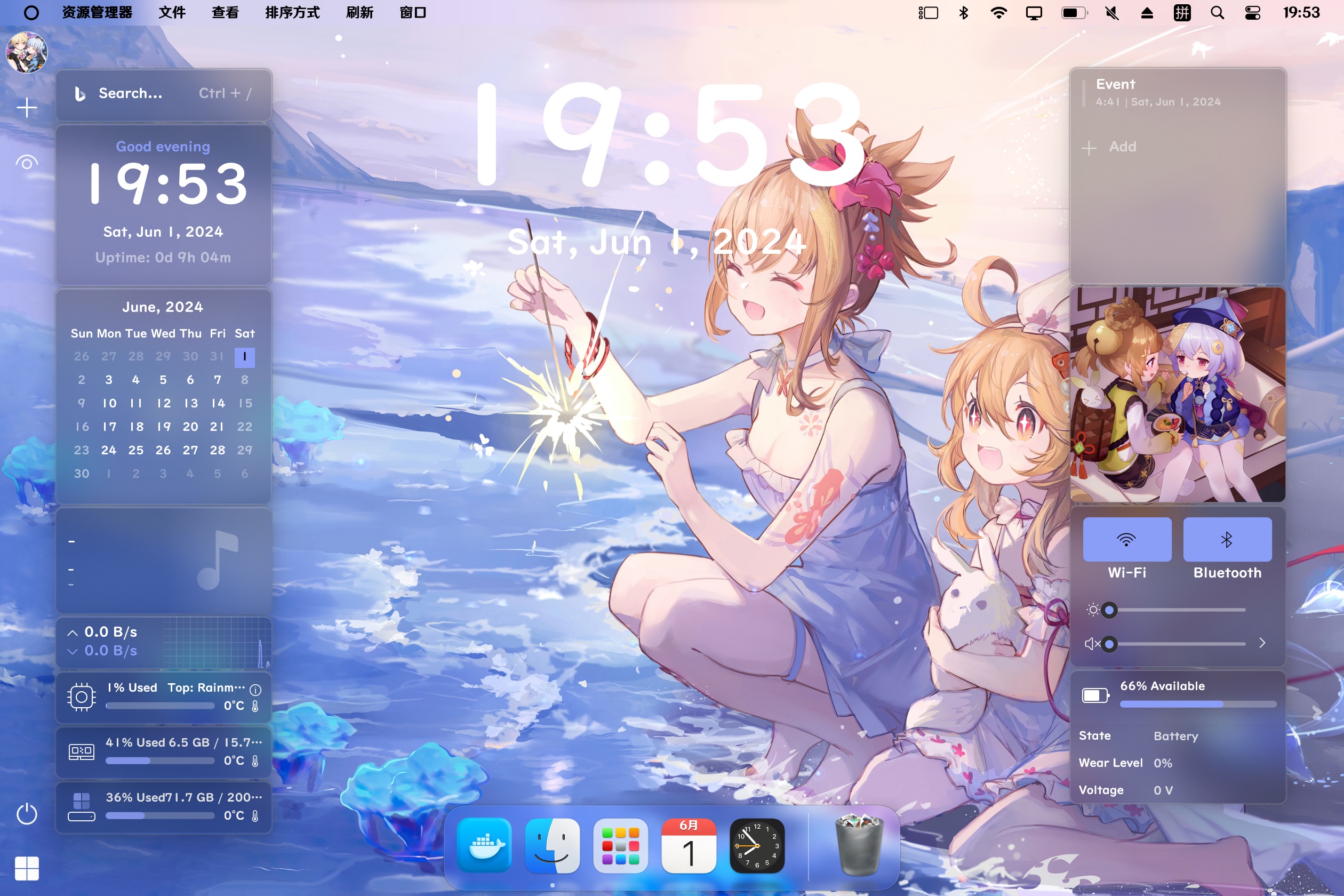
Task: Click the anime picture thumbnail widget
Action: 1178,395
